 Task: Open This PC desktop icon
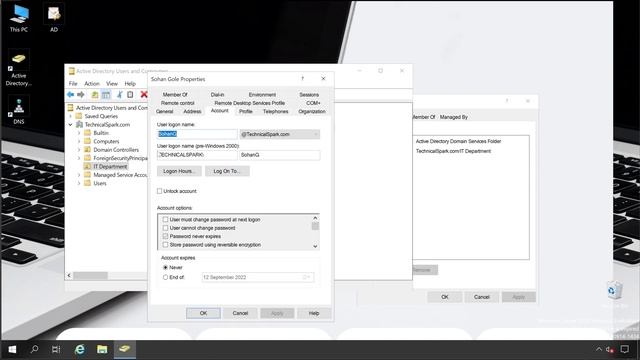(19, 18)
